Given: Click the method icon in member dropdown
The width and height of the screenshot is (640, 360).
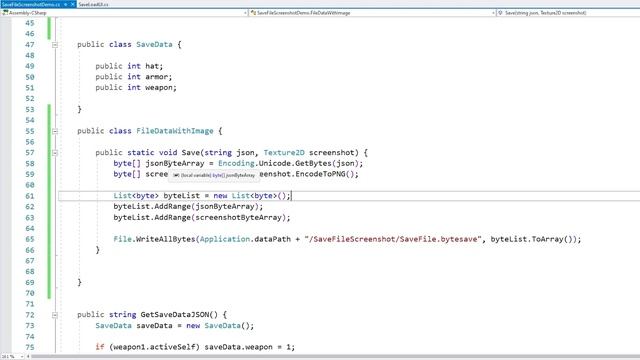Looking at the screenshot, I should pyautogui.click(x=500, y=13).
